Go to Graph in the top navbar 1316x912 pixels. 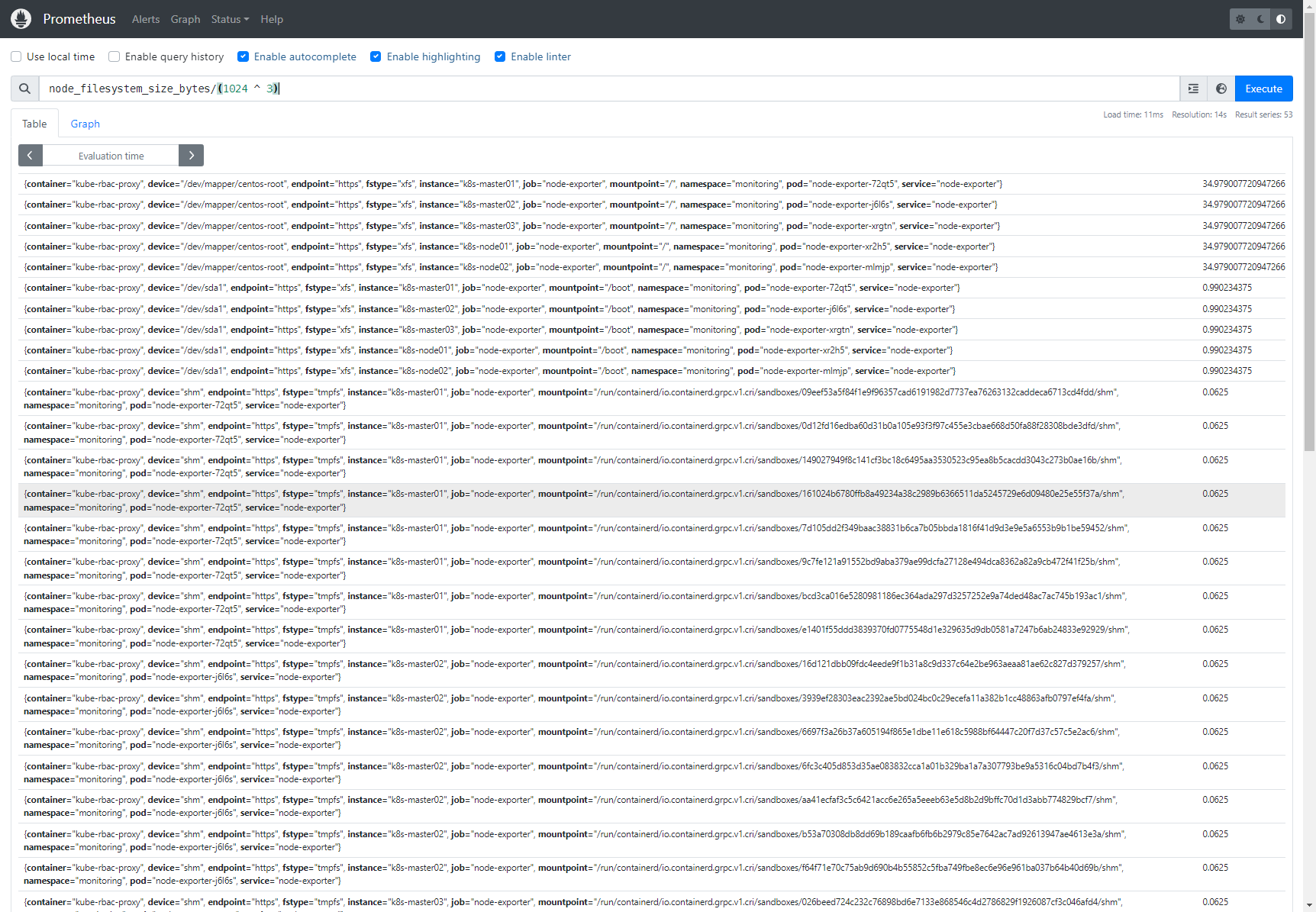click(185, 19)
